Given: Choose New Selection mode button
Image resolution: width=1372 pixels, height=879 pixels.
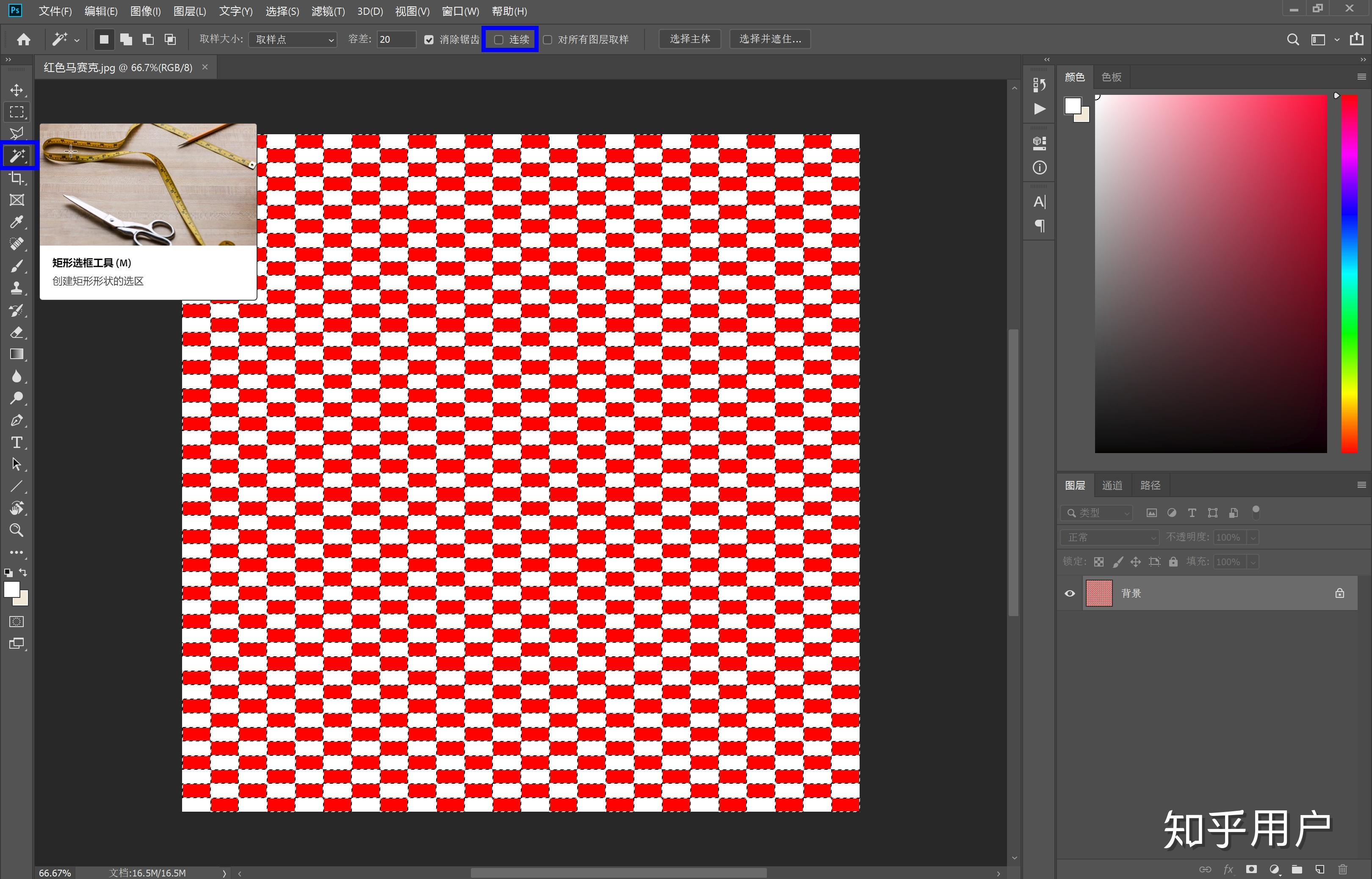Looking at the screenshot, I should (x=104, y=39).
